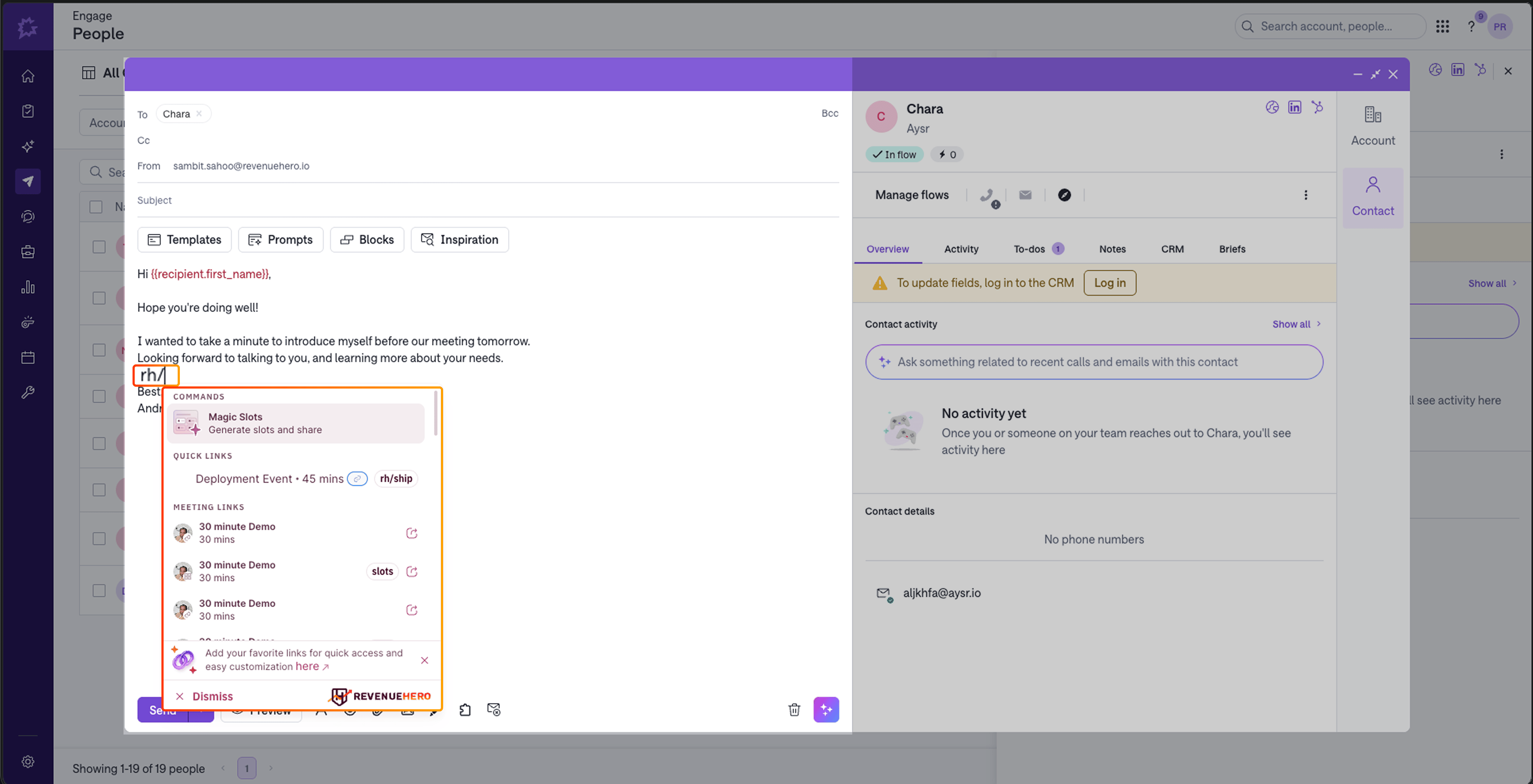Click the sparkle AI icon in left sidebar

pyautogui.click(x=28, y=147)
